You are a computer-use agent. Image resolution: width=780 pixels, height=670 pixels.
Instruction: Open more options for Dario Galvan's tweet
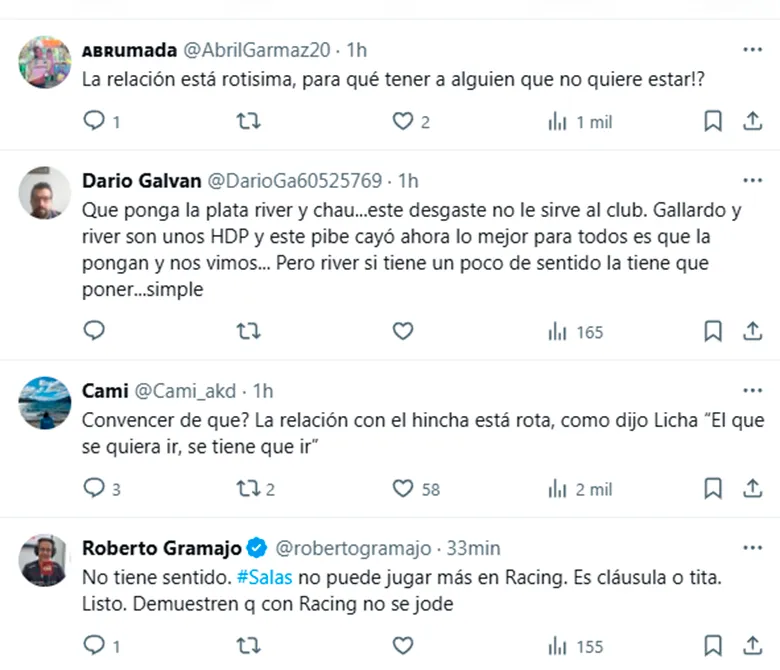(752, 180)
